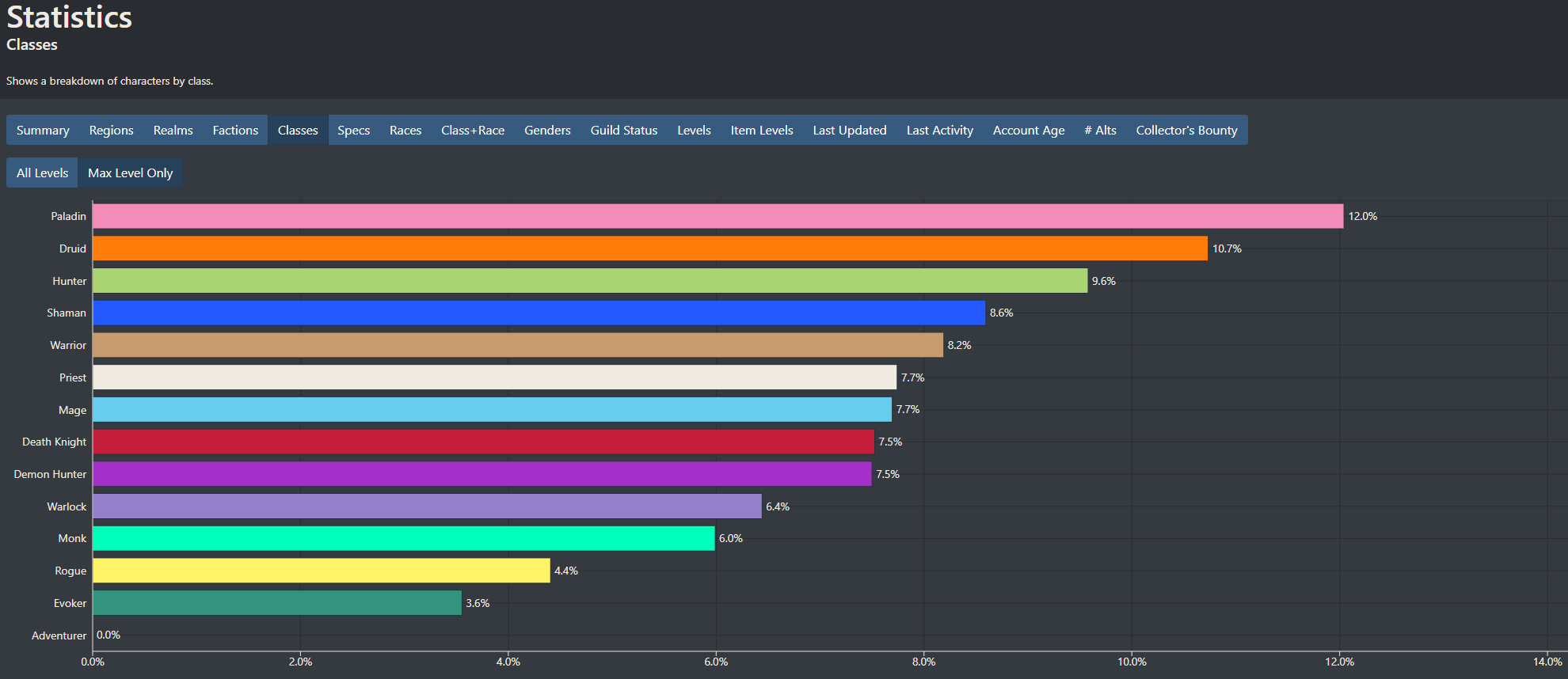Open the Last Activity tab
Viewport: 1568px width, 679px height.
pyautogui.click(x=940, y=130)
